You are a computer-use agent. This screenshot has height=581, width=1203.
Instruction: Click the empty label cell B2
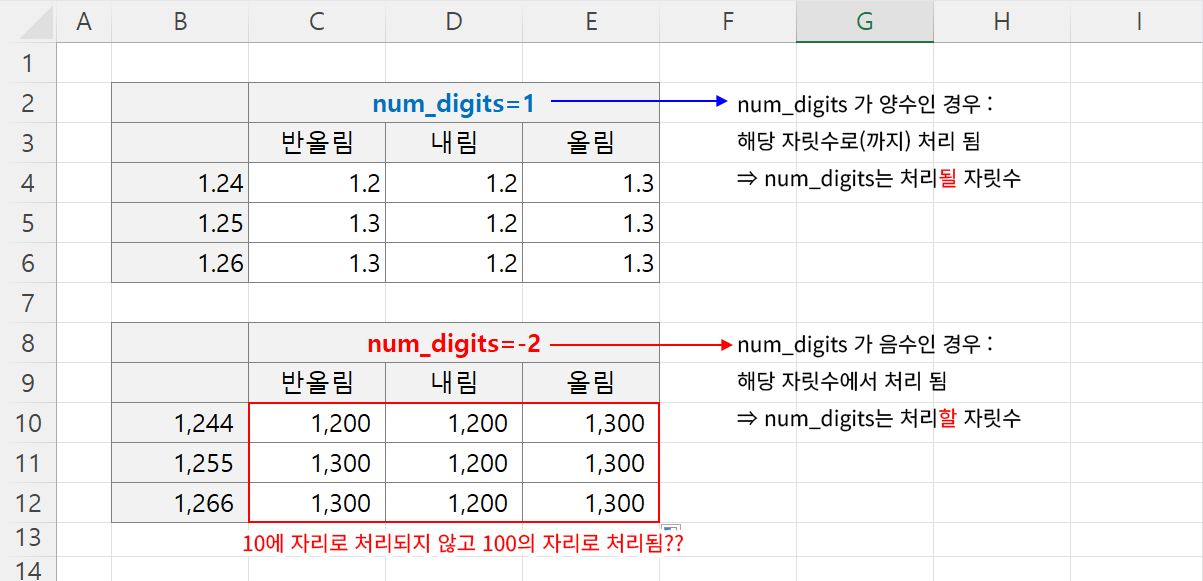[x=180, y=103]
